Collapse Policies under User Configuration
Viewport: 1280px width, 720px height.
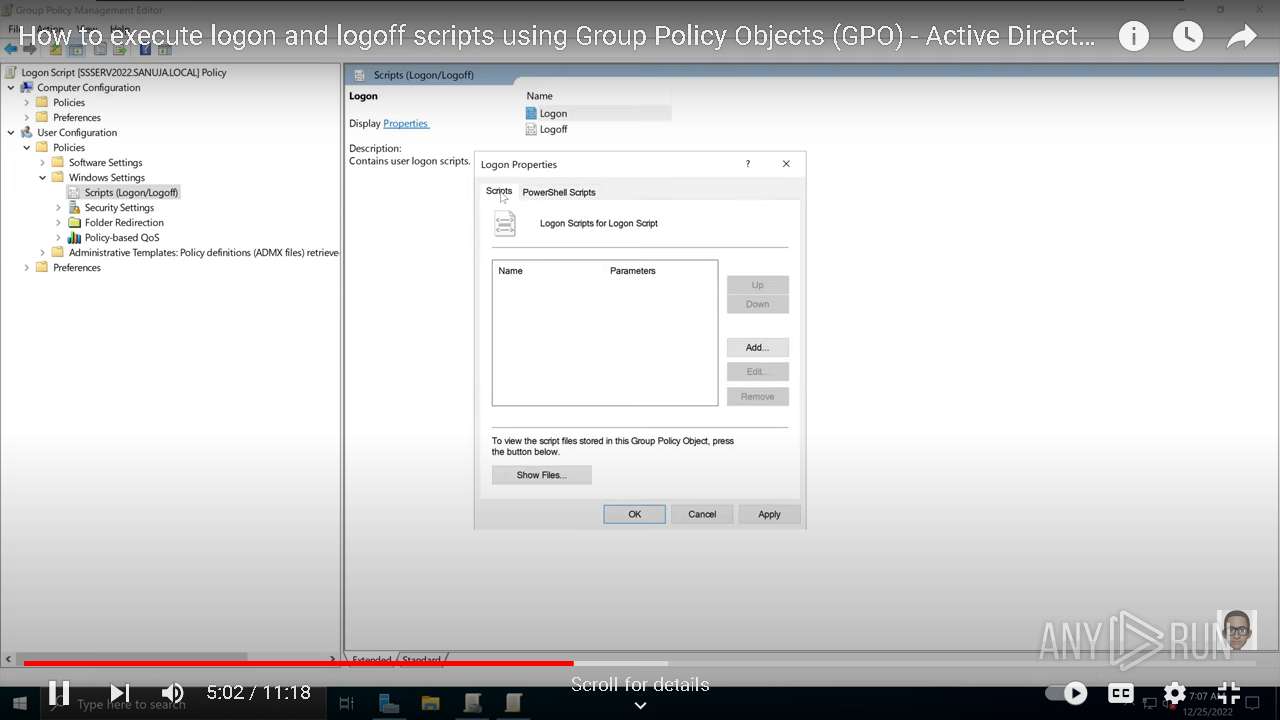click(x=27, y=147)
